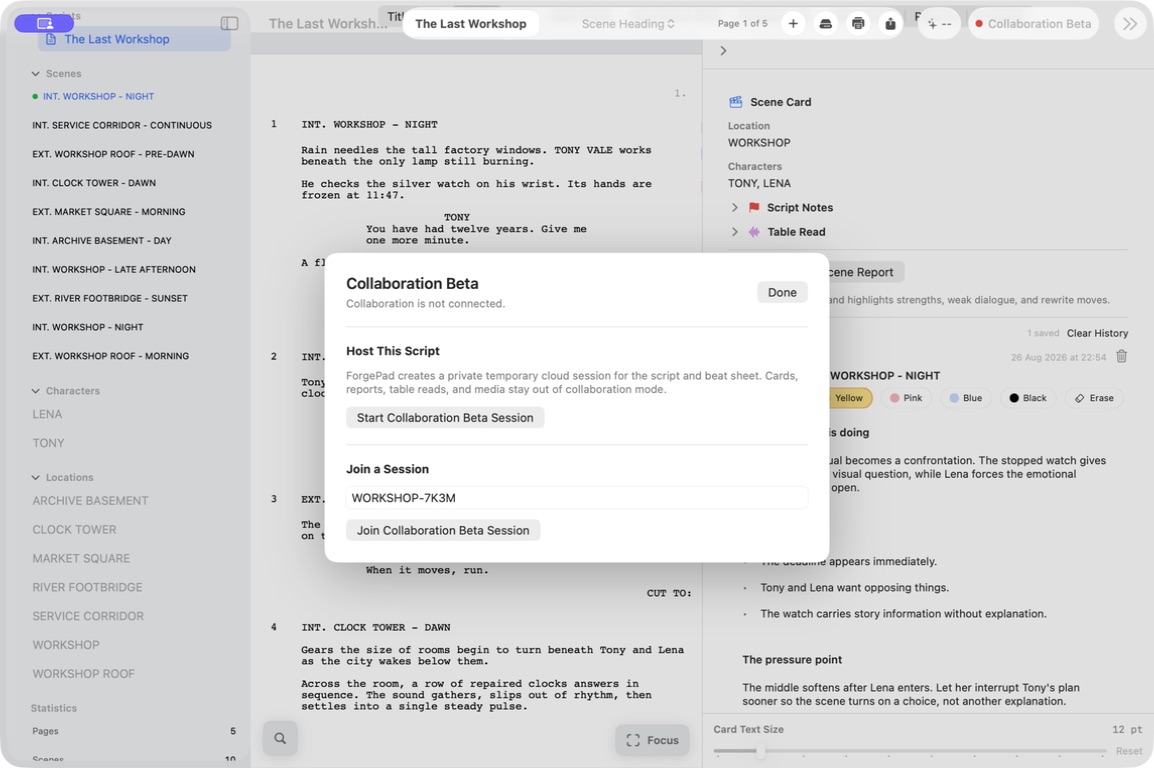Viewport: 1154px width, 768px height.
Task: Click the Pages statistic row
Action: coord(134,731)
